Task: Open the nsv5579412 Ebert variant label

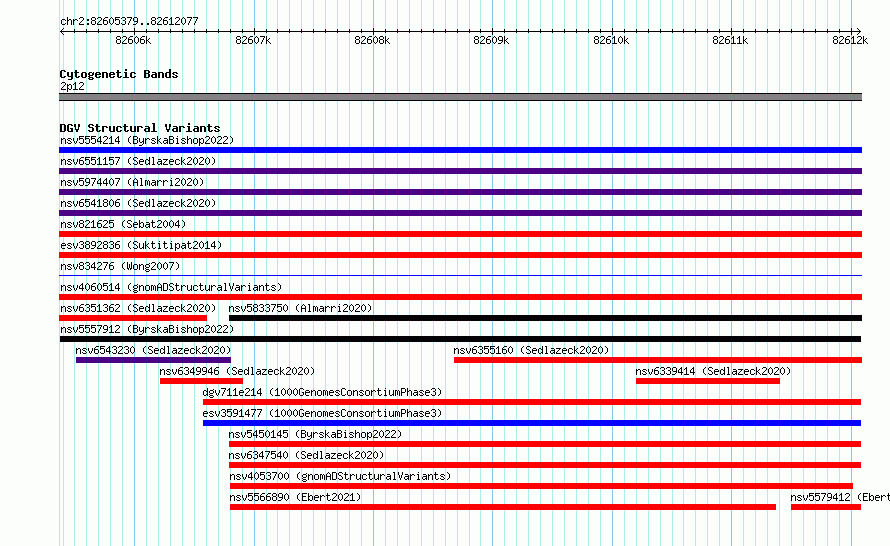Action: [x=839, y=497]
